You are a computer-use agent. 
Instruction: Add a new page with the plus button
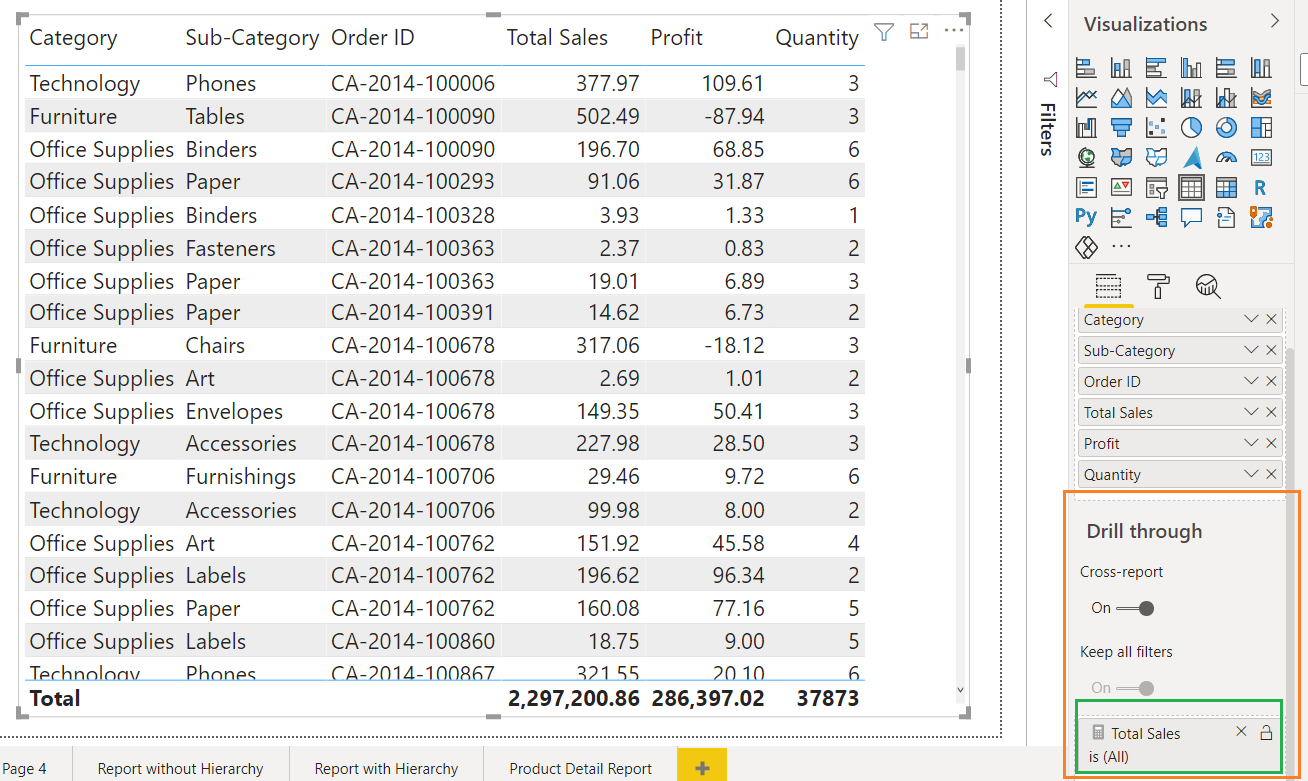701,765
